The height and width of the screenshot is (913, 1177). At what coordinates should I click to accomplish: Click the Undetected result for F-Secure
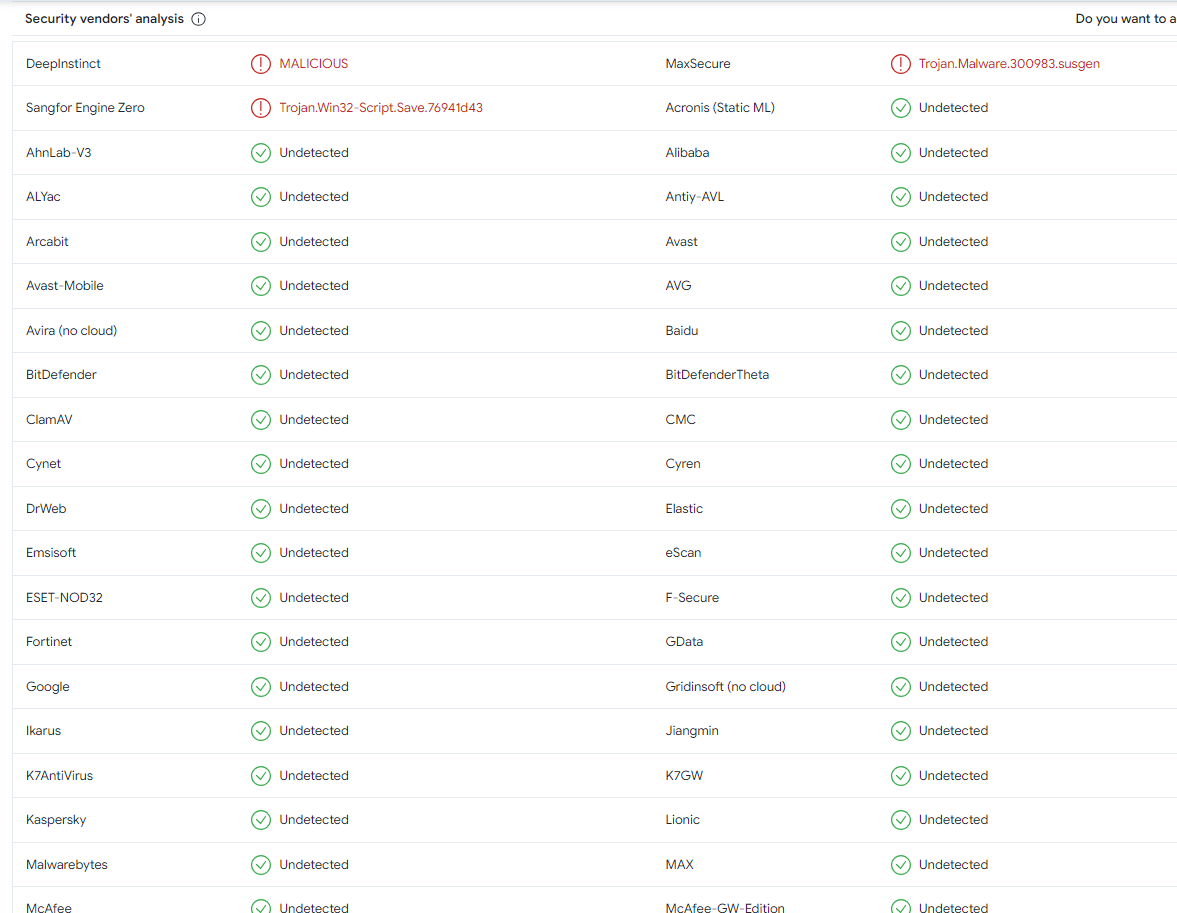(953, 598)
